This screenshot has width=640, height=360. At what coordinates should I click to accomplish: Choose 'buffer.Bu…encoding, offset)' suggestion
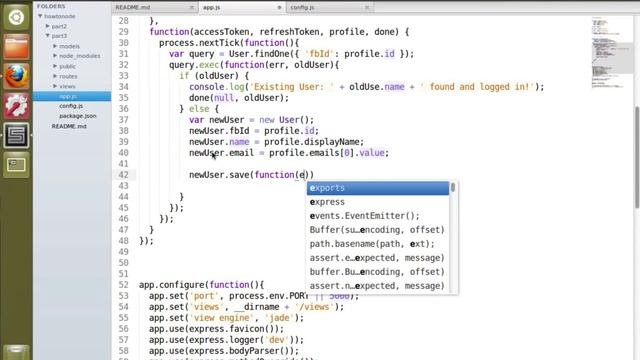[x=378, y=272]
